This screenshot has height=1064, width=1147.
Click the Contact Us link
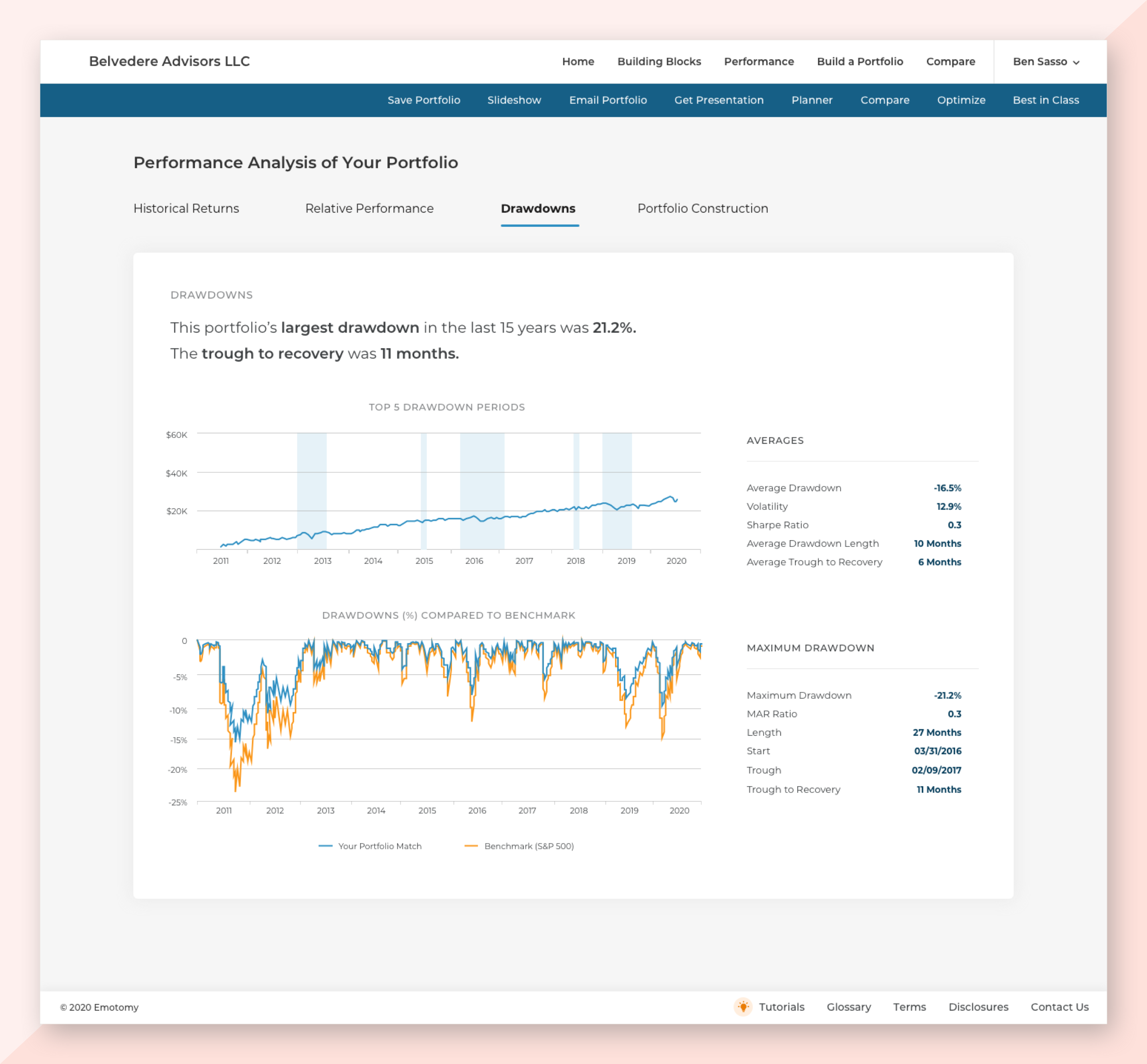(x=1059, y=1007)
